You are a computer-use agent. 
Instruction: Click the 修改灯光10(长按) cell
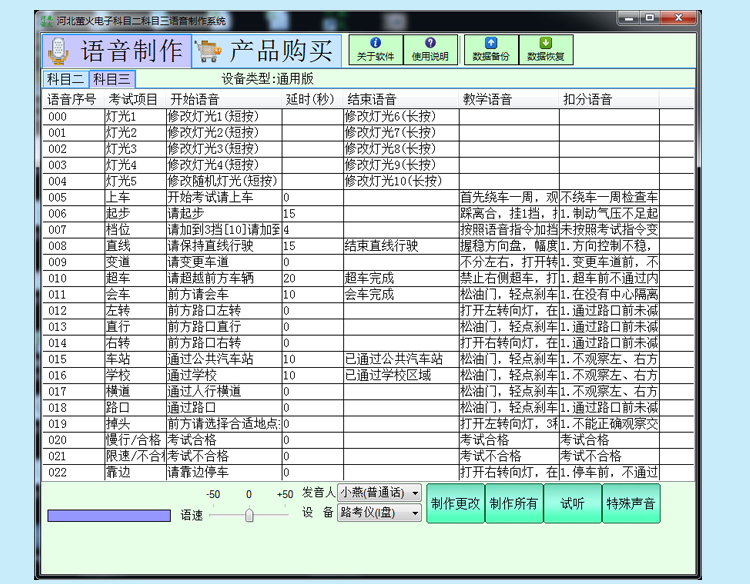click(401, 181)
